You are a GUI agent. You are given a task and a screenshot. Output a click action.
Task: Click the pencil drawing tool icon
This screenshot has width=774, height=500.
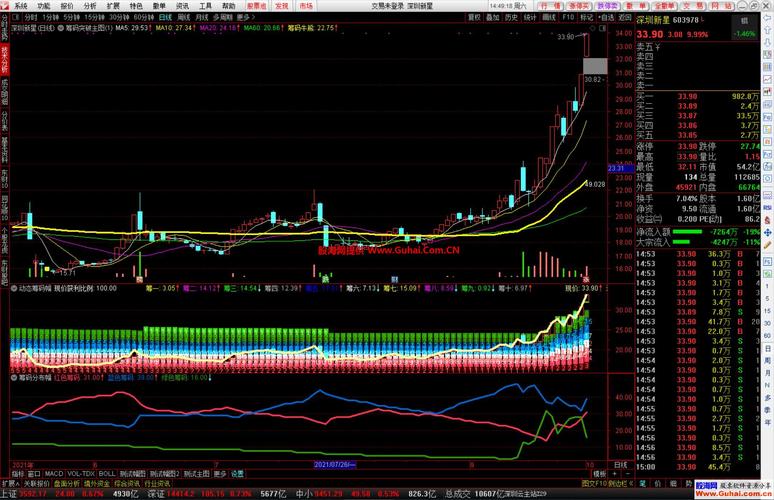[768, 245]
